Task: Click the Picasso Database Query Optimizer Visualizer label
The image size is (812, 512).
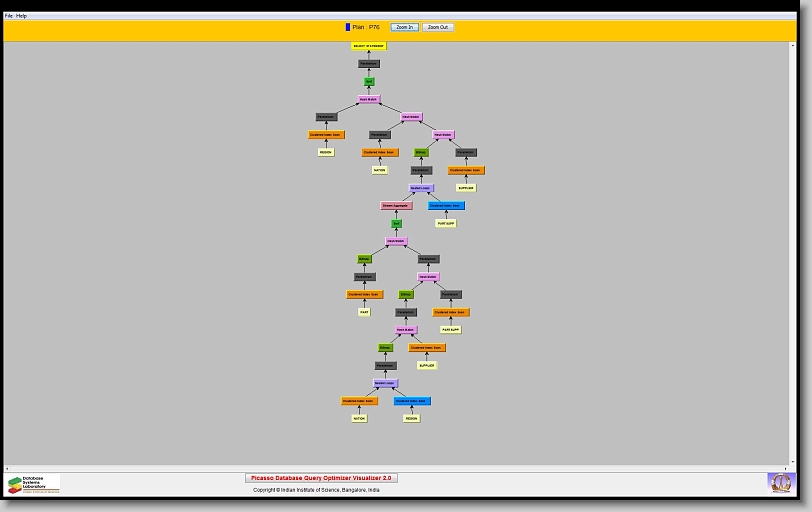Action: tap(321, 478)
